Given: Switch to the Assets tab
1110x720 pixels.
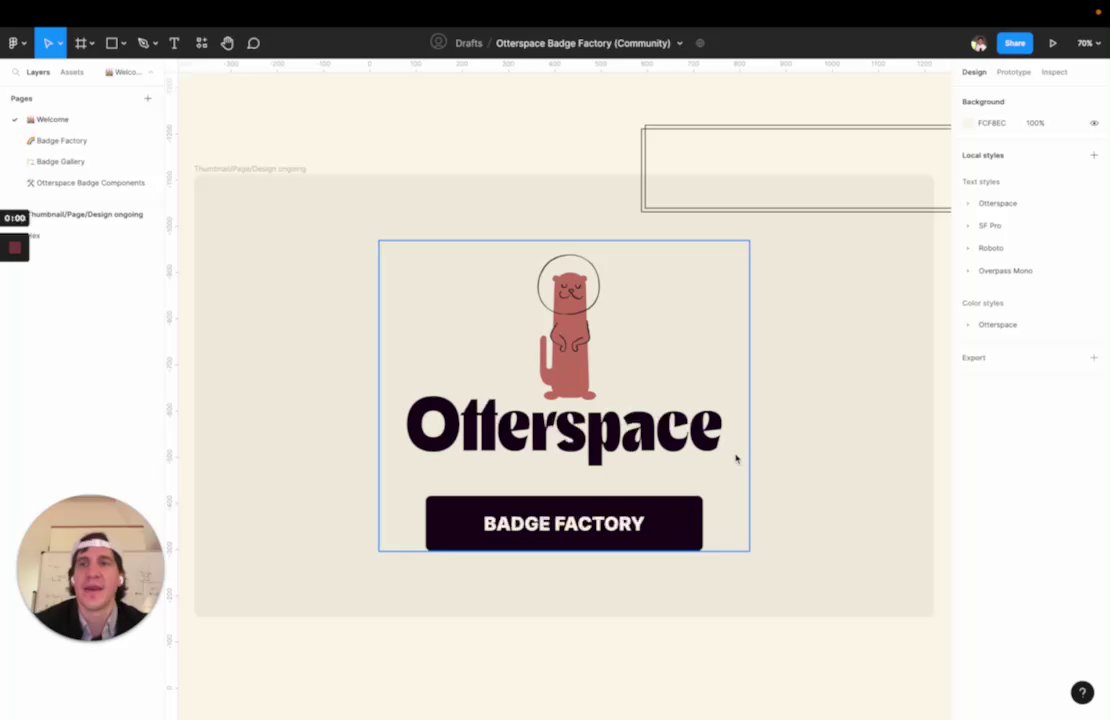Looking at the screenshot, I should (71, 72).
